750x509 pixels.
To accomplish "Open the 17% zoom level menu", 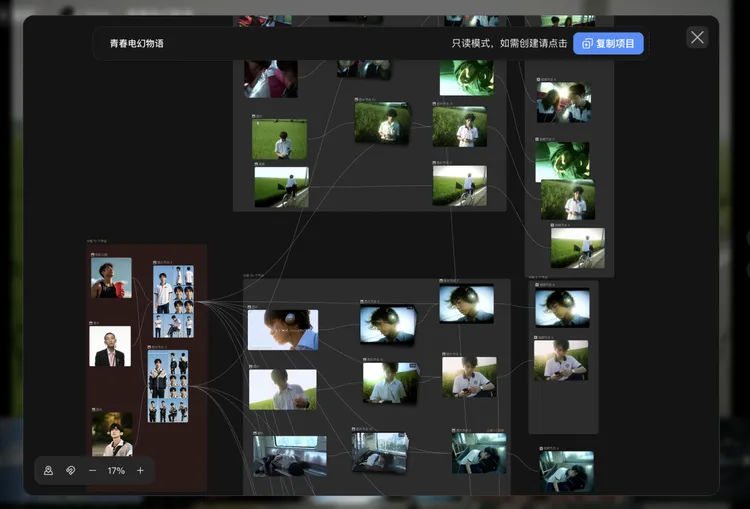I will click(x=116, y=470).
